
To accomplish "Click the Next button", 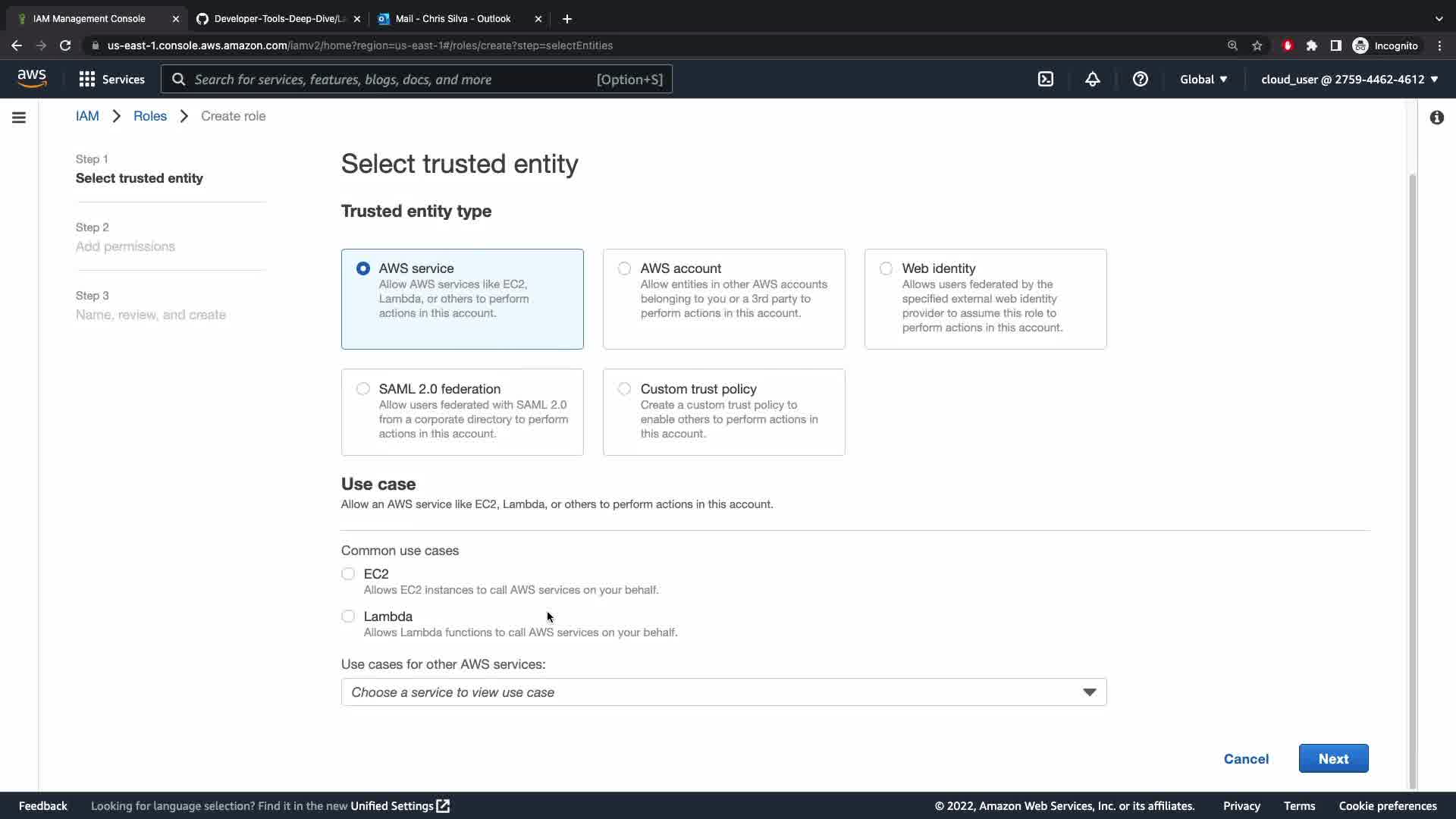I will pyautogui.click(x=1332, y=758).
